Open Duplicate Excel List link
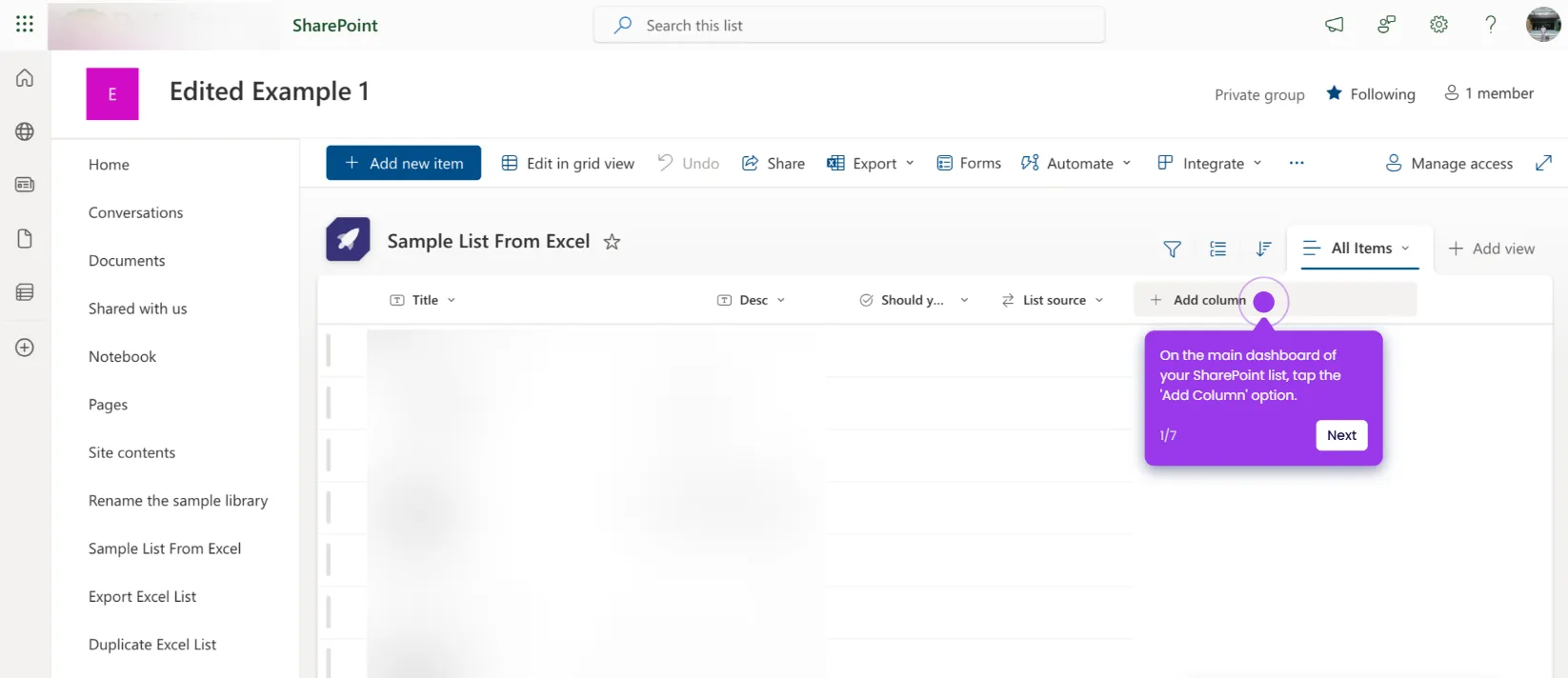The image size is (1568, 678). point(152,645)
